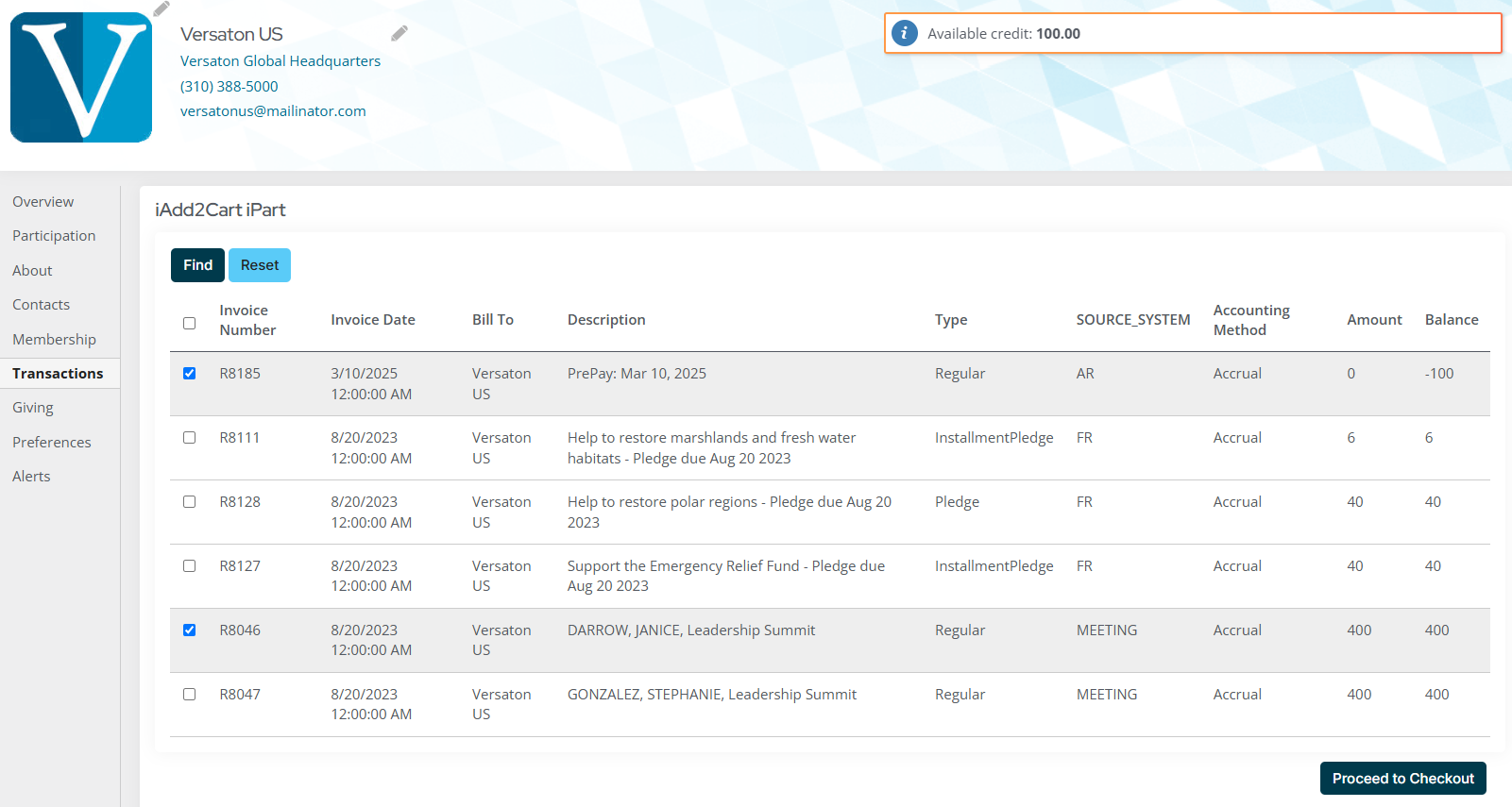The height and width of the screenshot is (807, 1512).
Task: Go to the Membership sidebar section
Action: pyautogui.click(x=54, y=340)
